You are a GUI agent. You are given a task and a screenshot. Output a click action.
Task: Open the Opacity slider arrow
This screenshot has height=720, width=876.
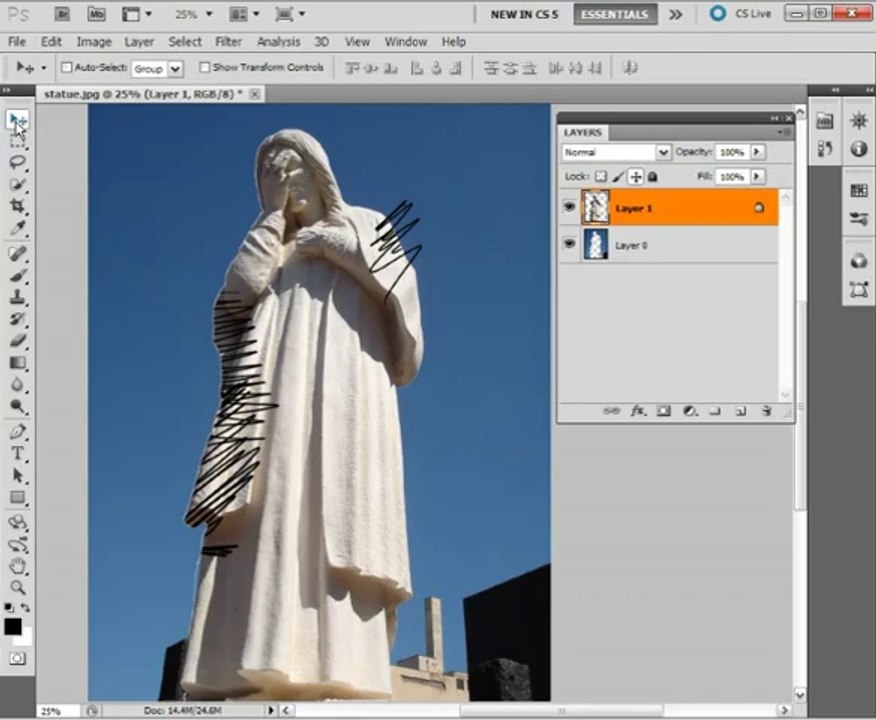(757, 152)
